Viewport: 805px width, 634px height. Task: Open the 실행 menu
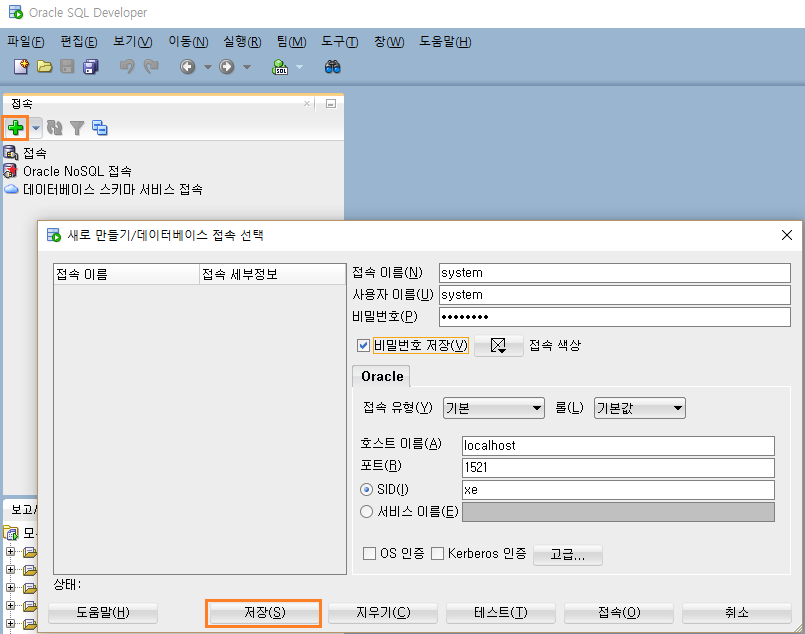(242, 42)
